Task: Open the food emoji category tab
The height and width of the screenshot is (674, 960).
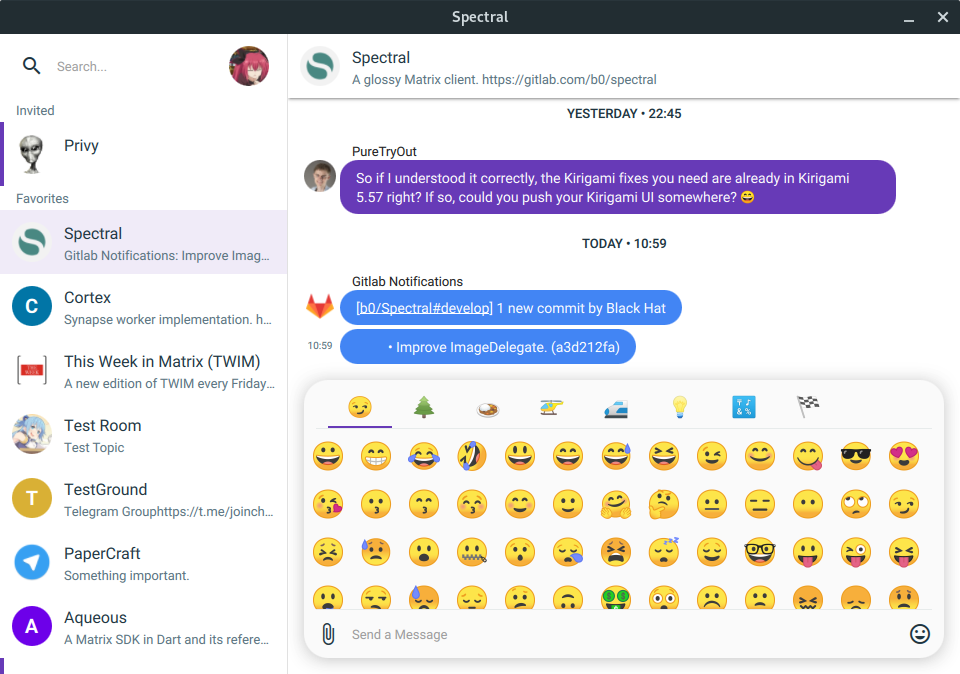Action: [x=488, y=407]
